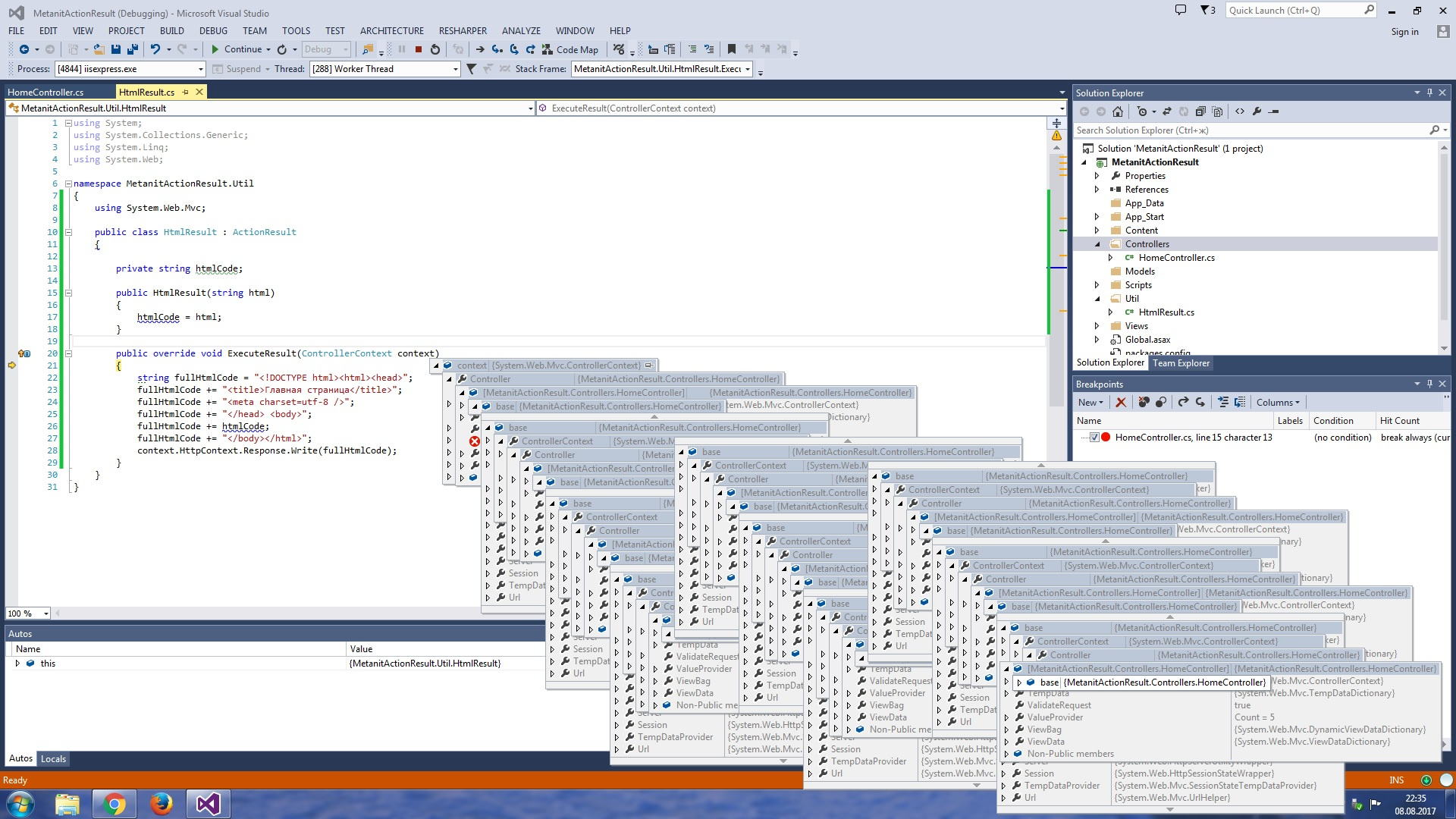Click the bookmark toggle icon in toolbar
Screen dimensions: 1456x819
click(732, 49)
